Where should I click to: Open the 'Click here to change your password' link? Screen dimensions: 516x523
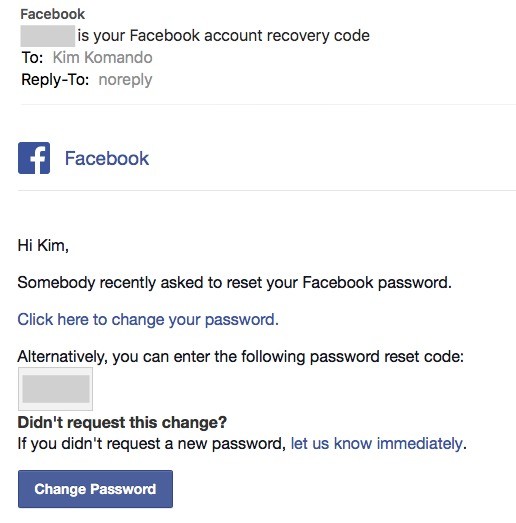point(148,320)
